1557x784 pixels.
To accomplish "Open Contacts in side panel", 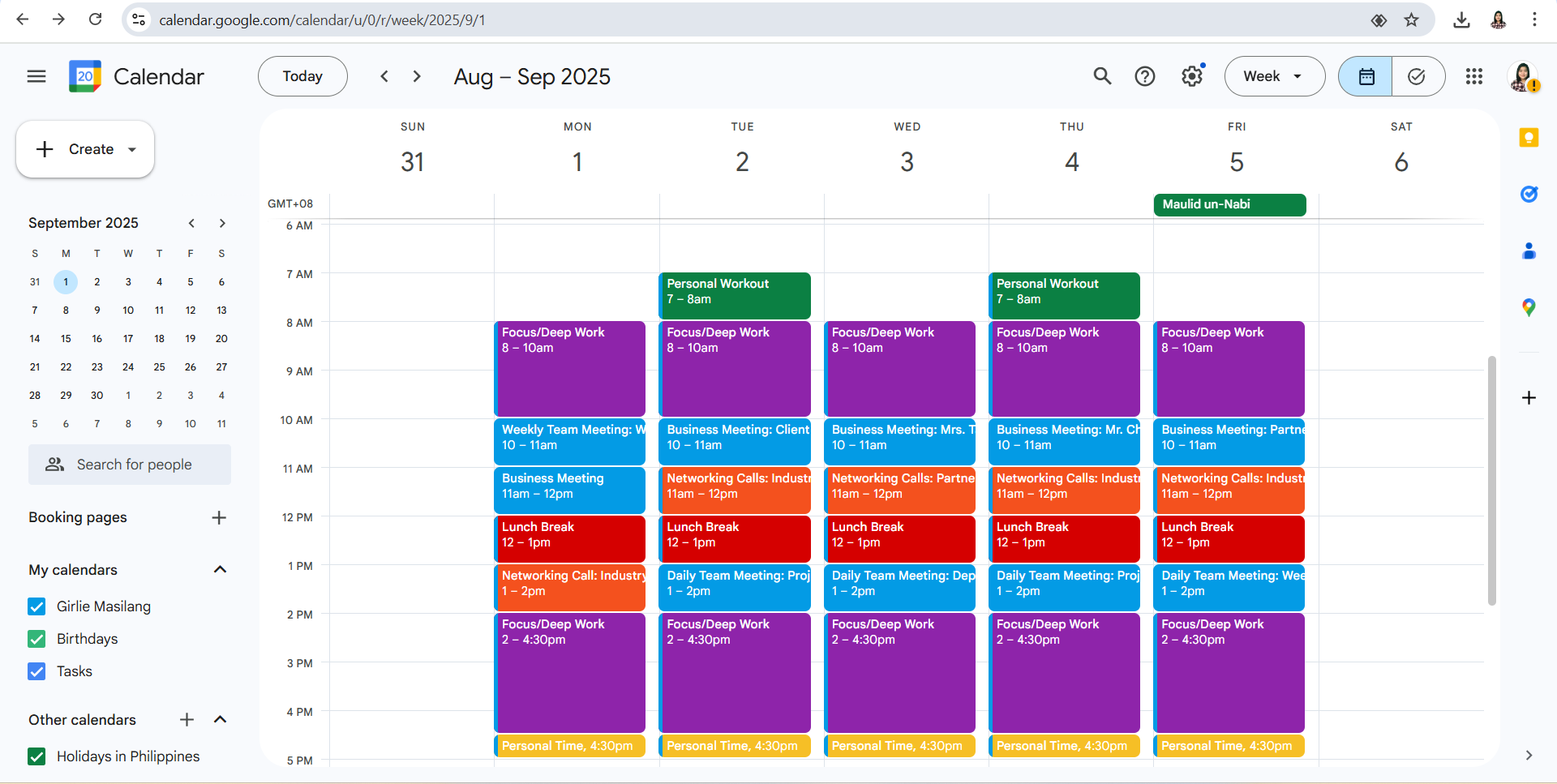I will (x=1529, y=251).
